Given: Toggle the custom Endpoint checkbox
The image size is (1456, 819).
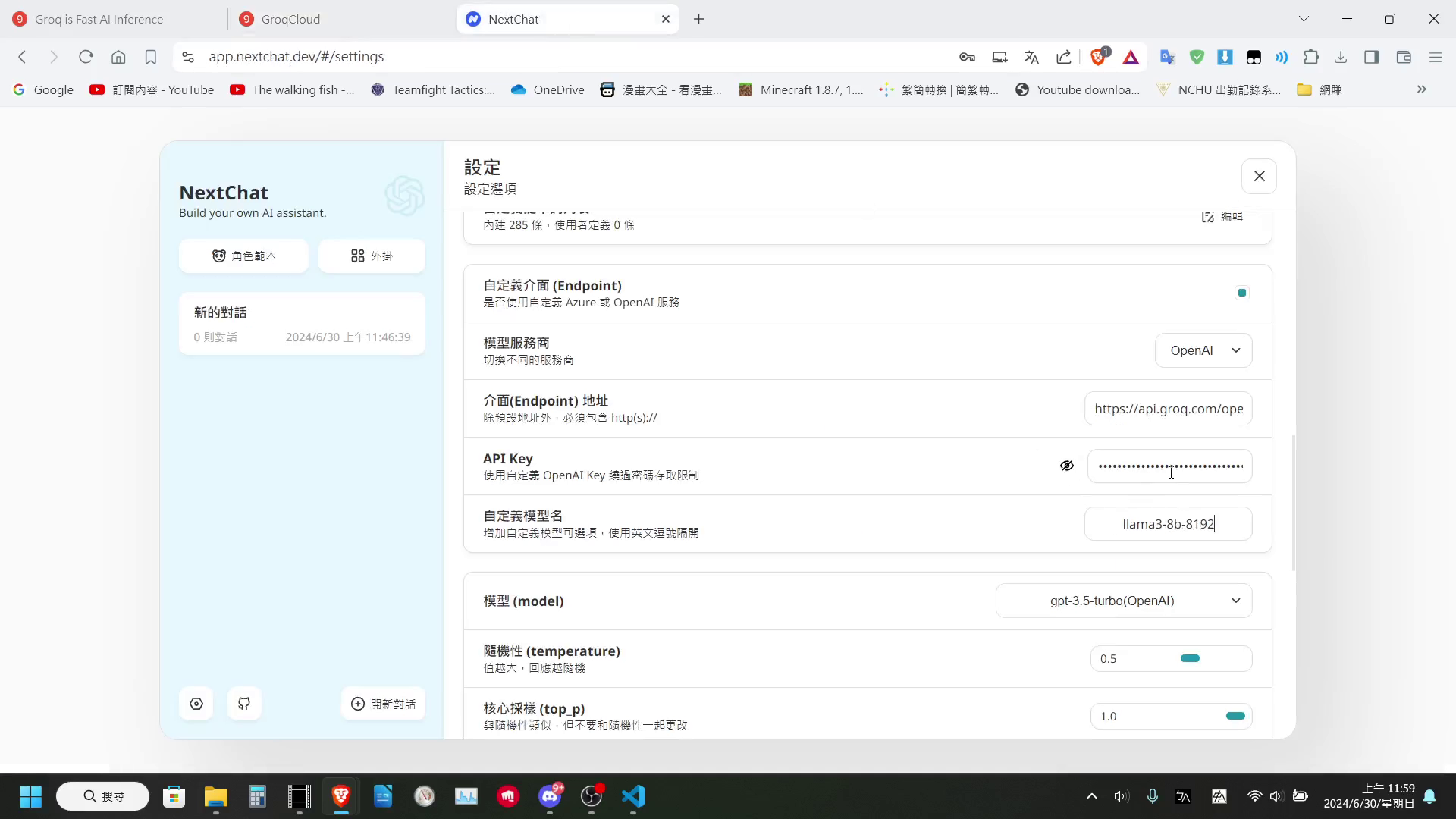Looking at the screenshot, I should pos(1242,293).
